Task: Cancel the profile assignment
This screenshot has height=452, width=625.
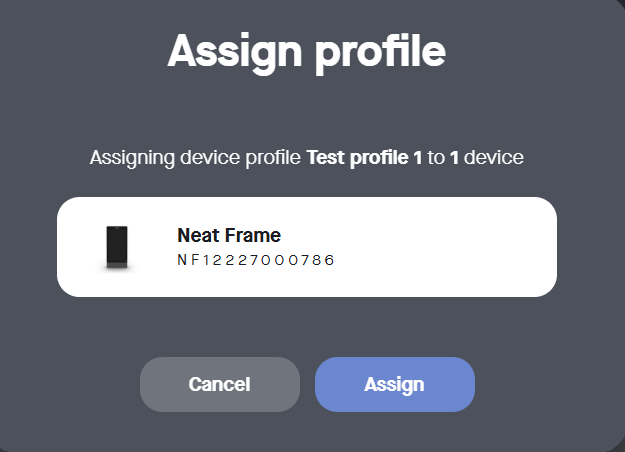Action: 219,384
